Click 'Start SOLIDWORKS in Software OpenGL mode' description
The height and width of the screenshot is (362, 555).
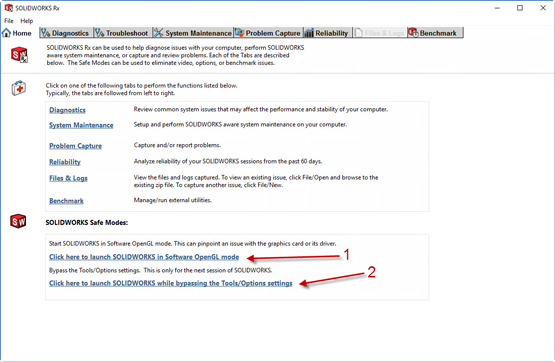click(x=193, y=243)
